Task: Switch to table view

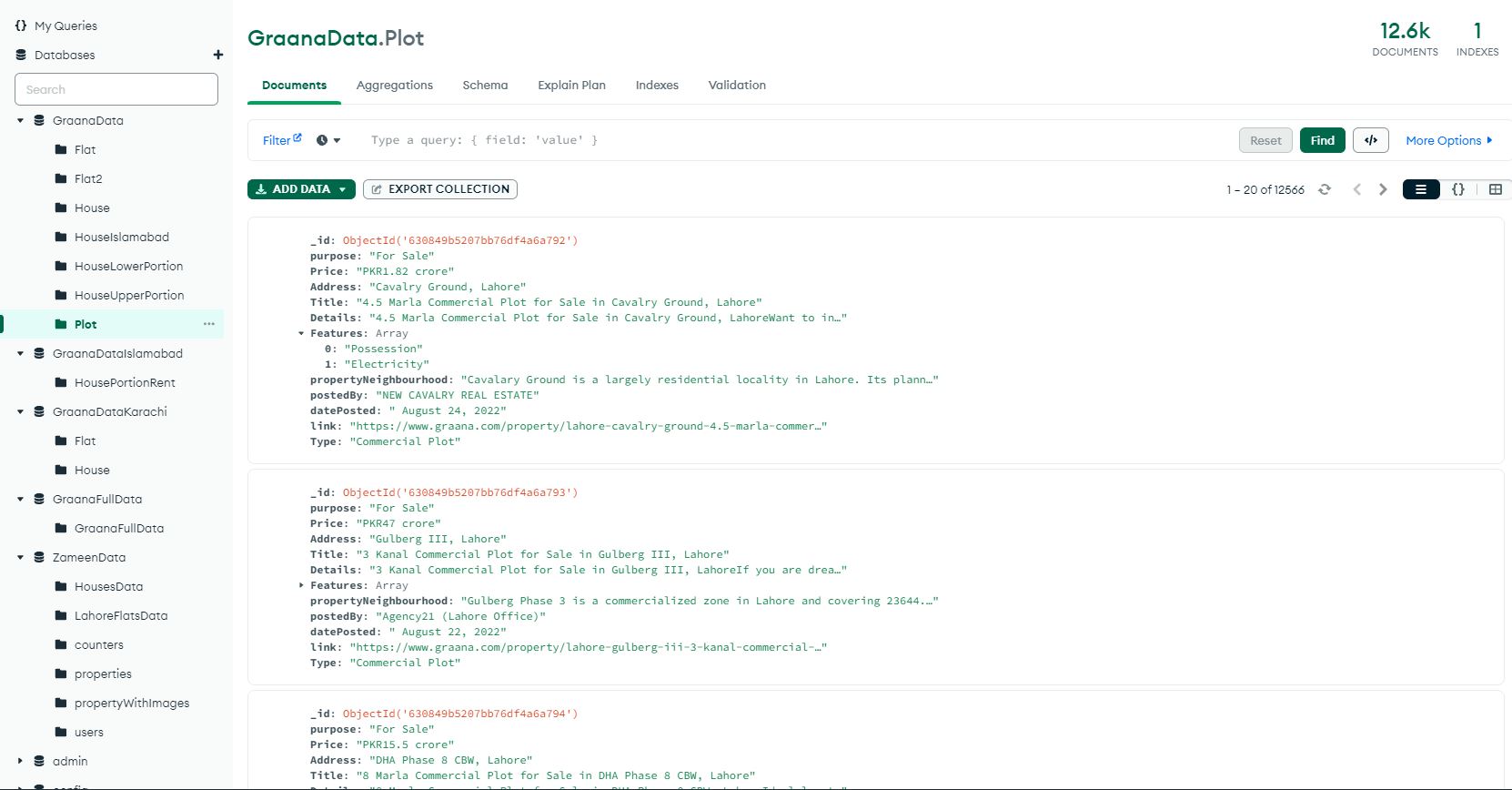Action: [x=1496, y=189]
